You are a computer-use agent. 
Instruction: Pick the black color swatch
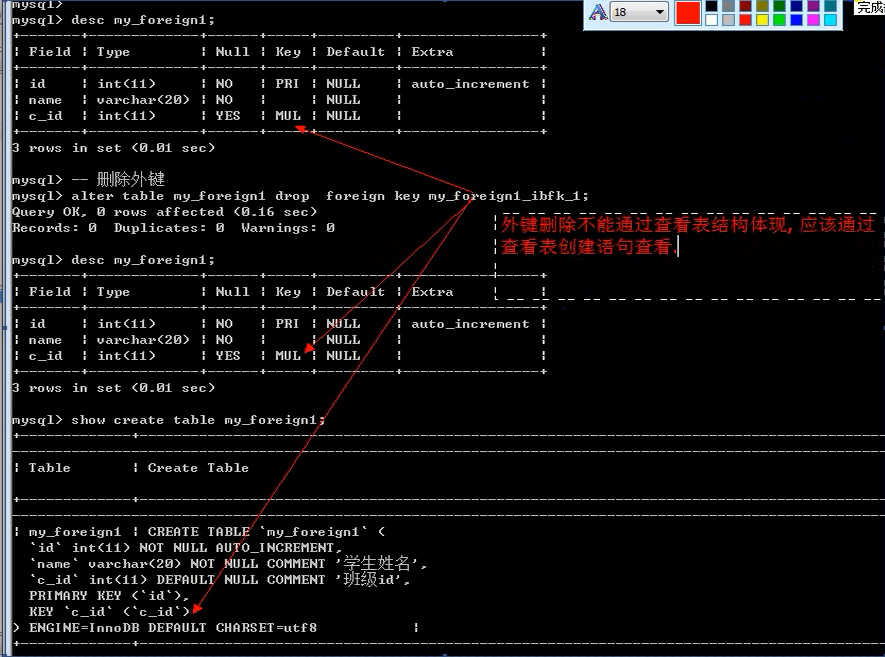click(711, 6)
